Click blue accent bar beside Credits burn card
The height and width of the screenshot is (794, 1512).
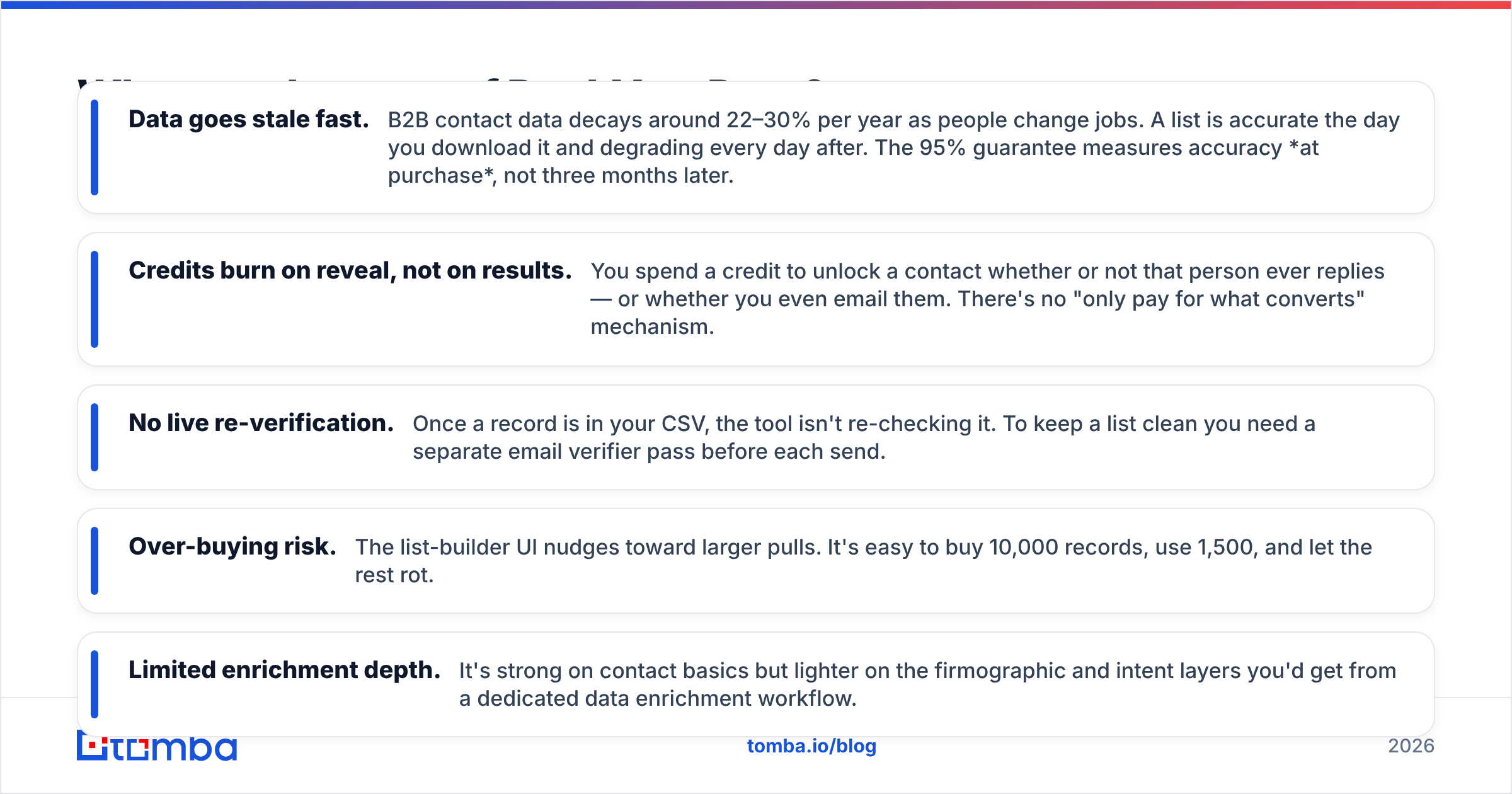(x=94, y=299)
